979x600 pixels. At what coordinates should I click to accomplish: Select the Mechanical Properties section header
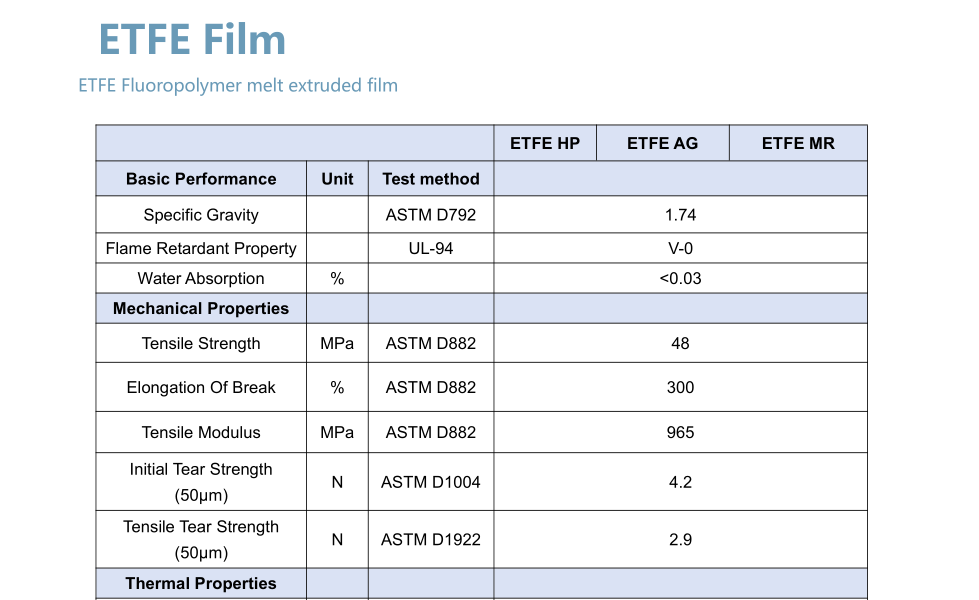(x=201, y=309)
